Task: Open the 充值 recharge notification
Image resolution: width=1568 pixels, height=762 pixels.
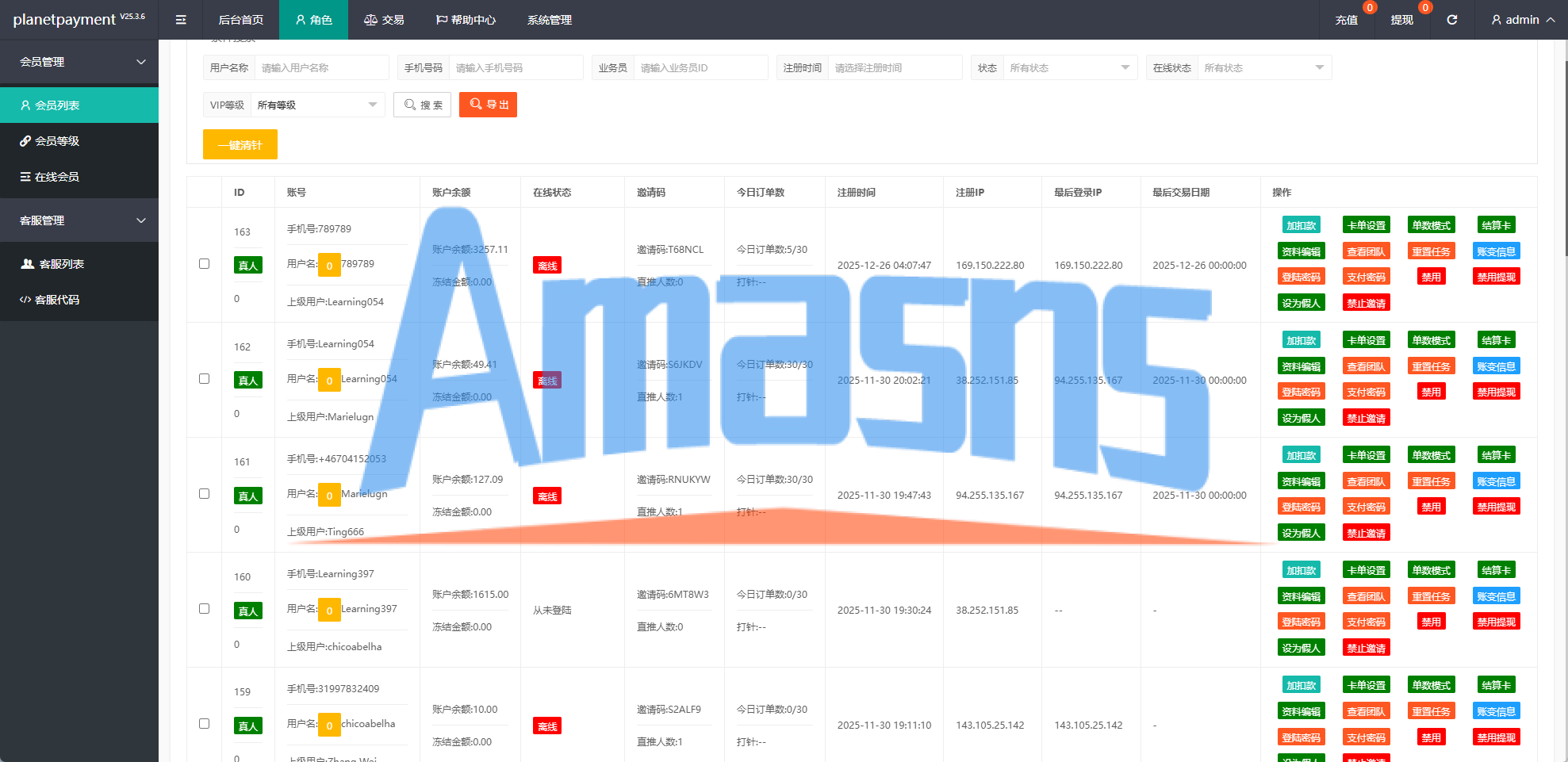Action: click(1347, 20)
